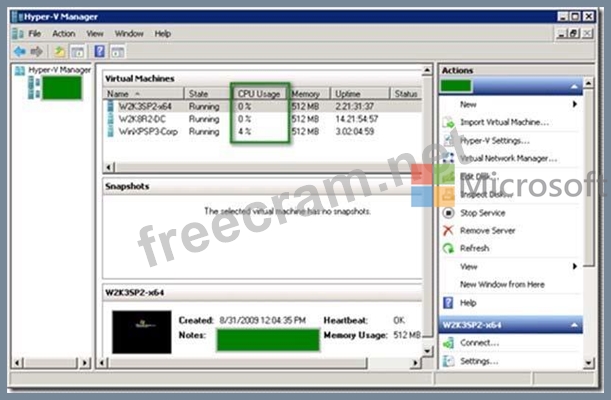Click the W2K8R2-DC virtual machine row icon

tap(110, 119)
